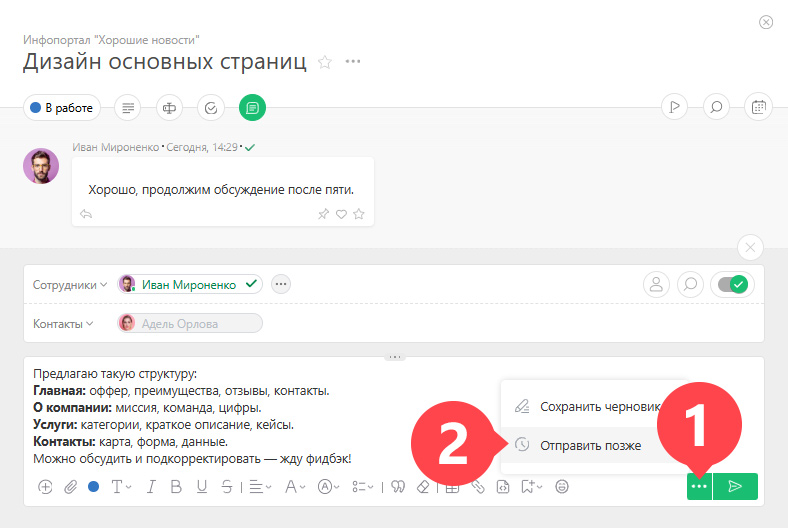Image resolution: width=788 pixels, height=528 pixels.
Task: Open the text style 'T' dropdown
Action: point(121,487)
